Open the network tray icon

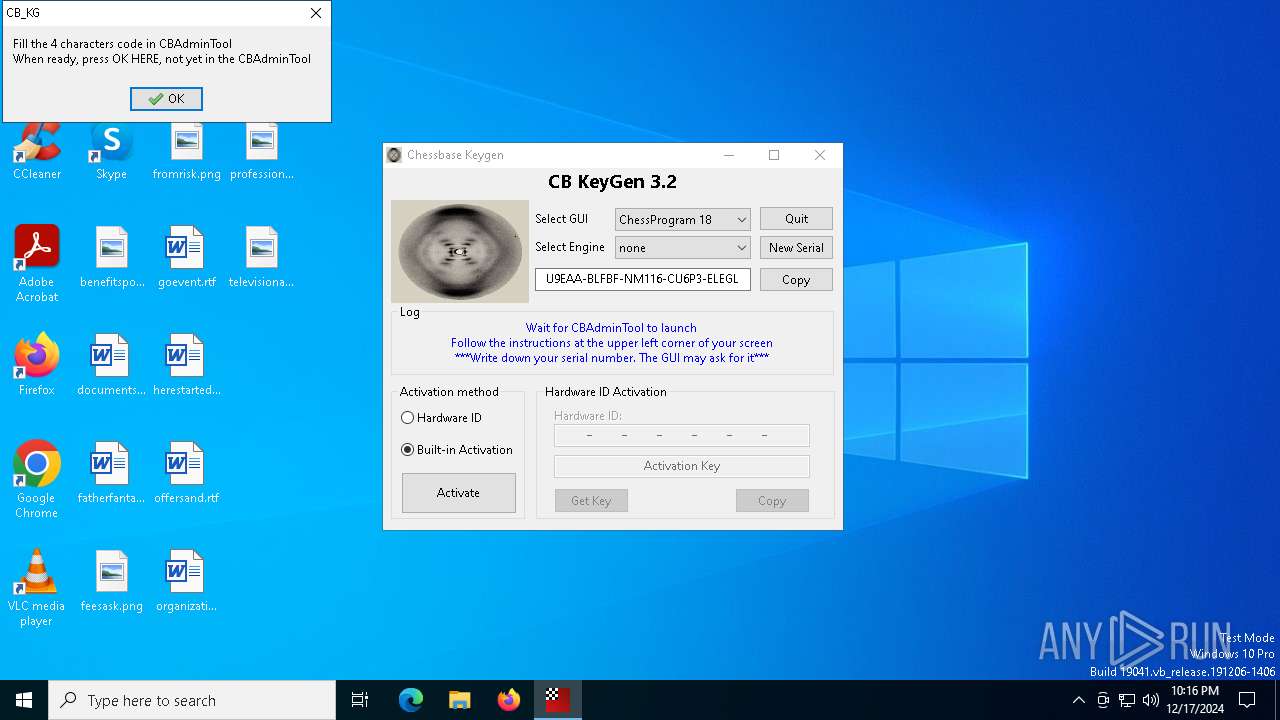point(1127,700)
